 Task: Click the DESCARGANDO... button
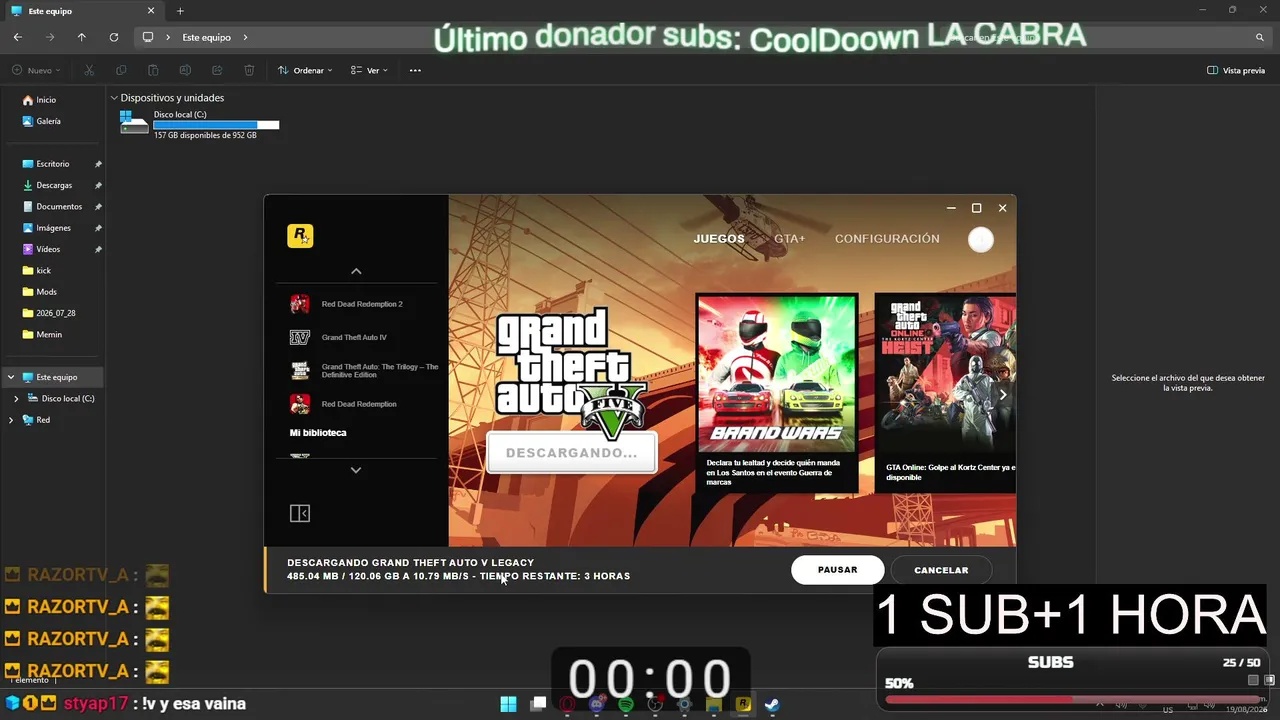(571, 452)
